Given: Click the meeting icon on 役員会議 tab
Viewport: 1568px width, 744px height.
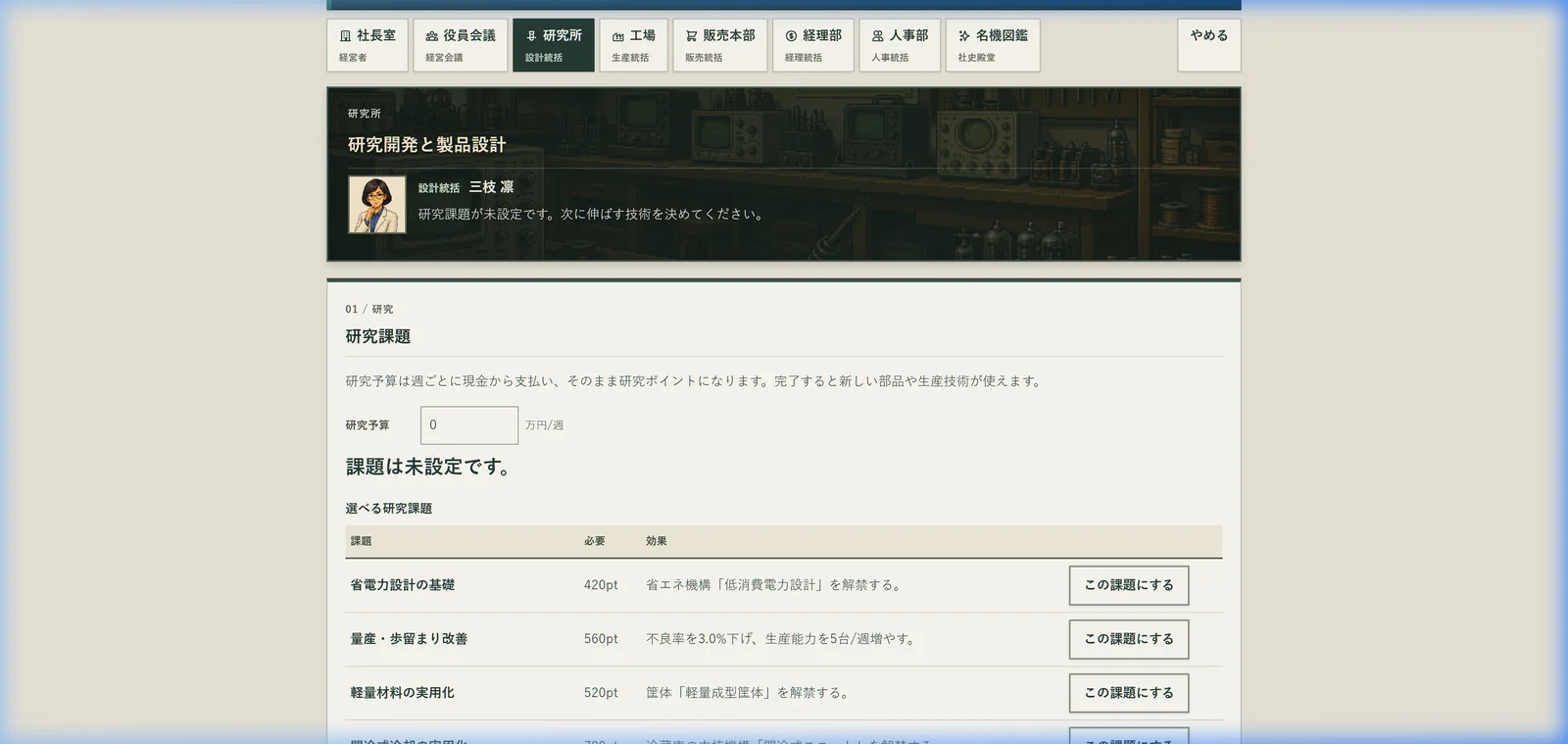Looking at the screenshot, I should point(431,36).
